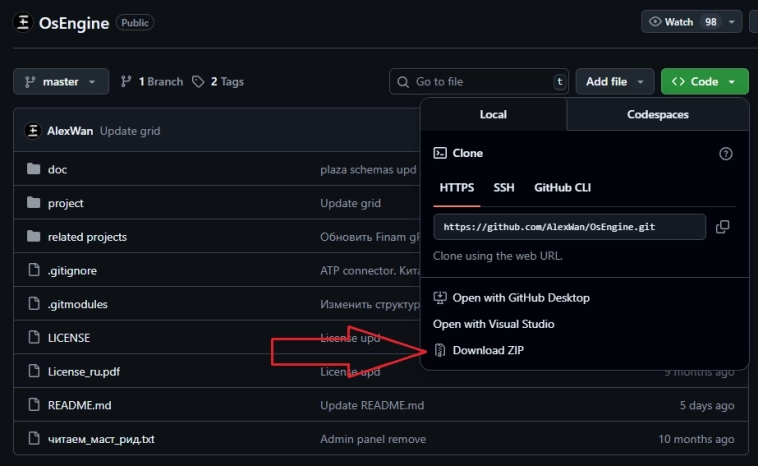The width and height of the screenshot is (758, 466).
Task: Click the .gitmodules file icon
Action: pyautogui.click(x=34, y=304)
